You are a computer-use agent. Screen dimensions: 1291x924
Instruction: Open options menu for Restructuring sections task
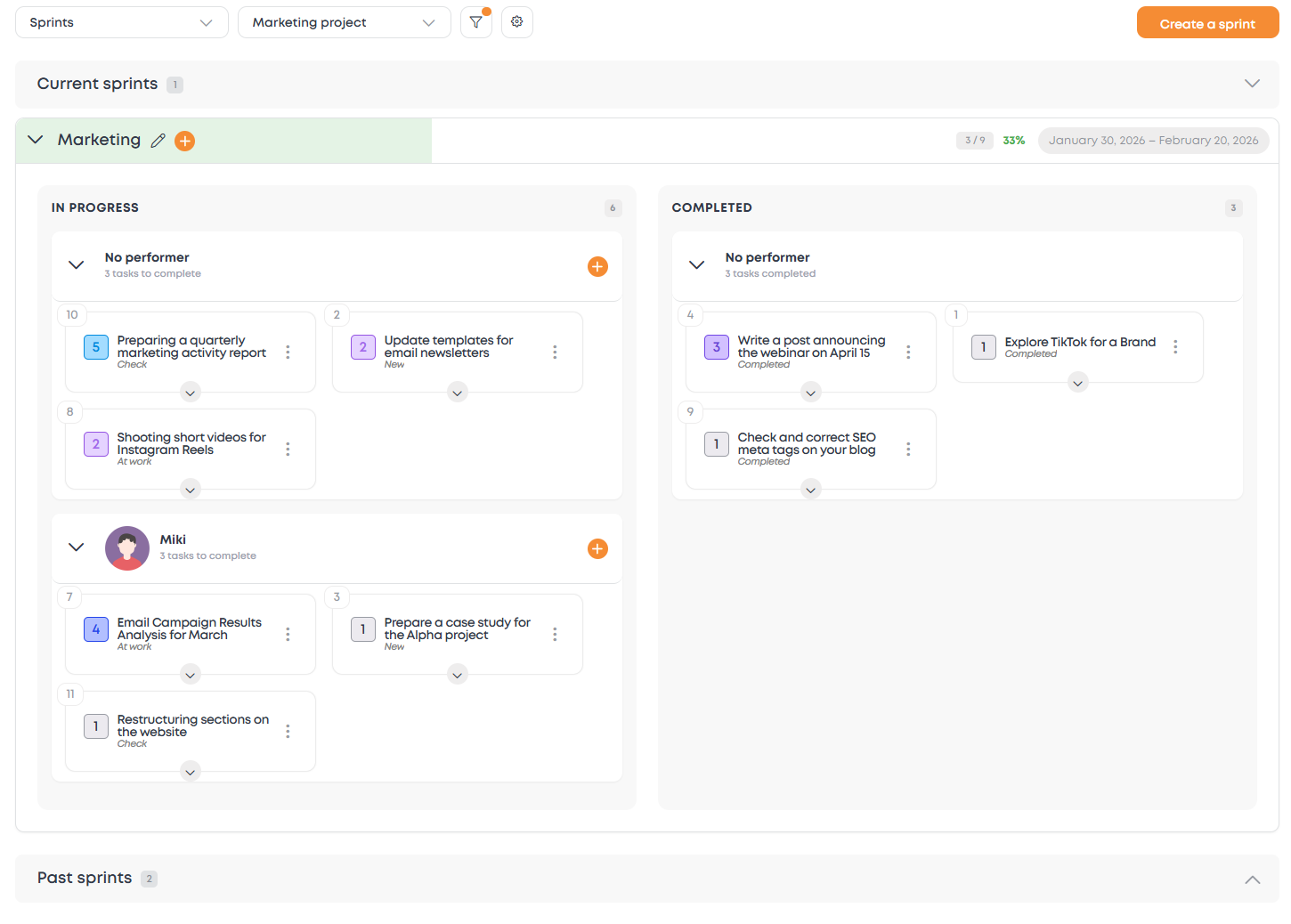click(288, 731)
